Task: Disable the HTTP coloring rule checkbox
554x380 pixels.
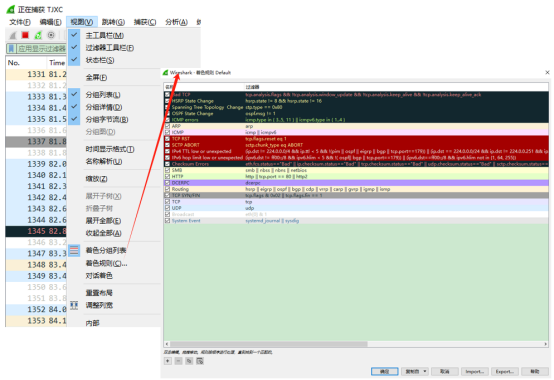Action: click(167, 176)
